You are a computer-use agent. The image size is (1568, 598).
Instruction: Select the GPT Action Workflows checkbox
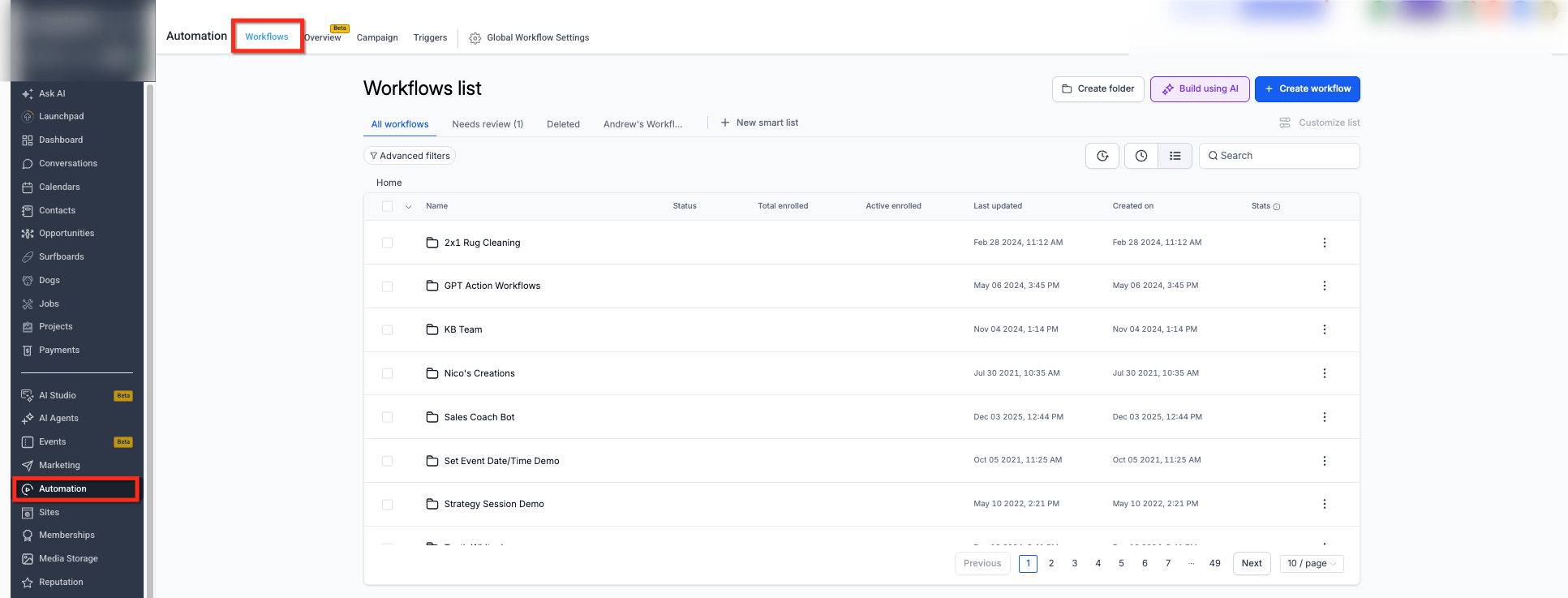pos(387,286)
